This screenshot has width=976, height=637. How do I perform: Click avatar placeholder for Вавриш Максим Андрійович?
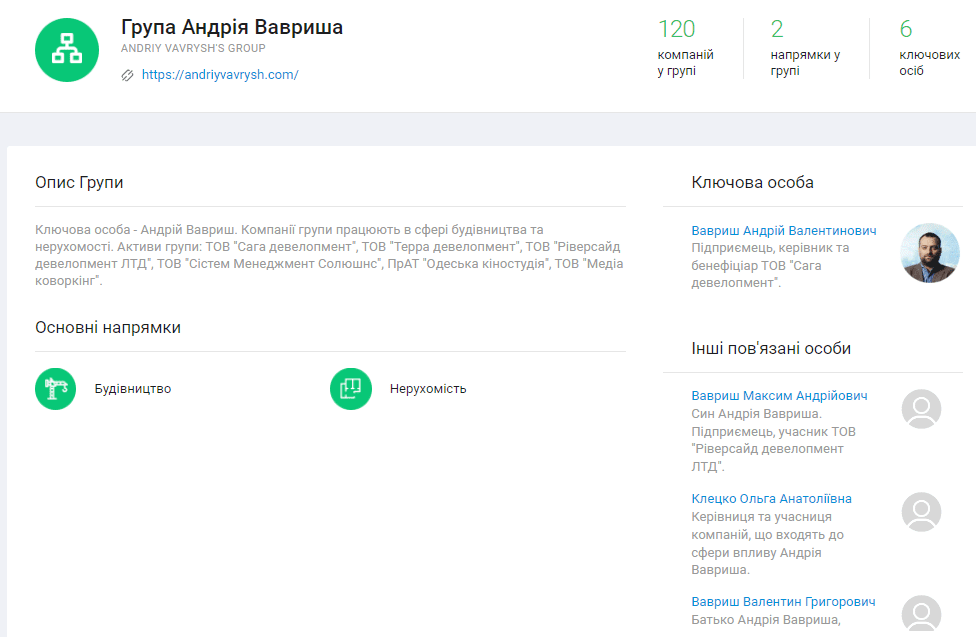tap(921, 409)
